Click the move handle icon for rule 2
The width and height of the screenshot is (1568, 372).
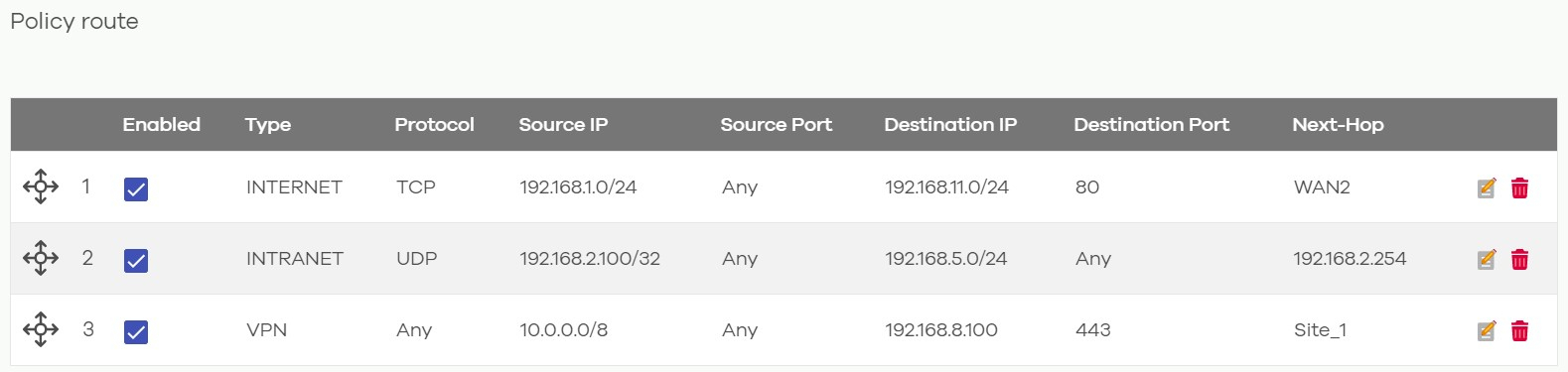(x=41, y=258)
